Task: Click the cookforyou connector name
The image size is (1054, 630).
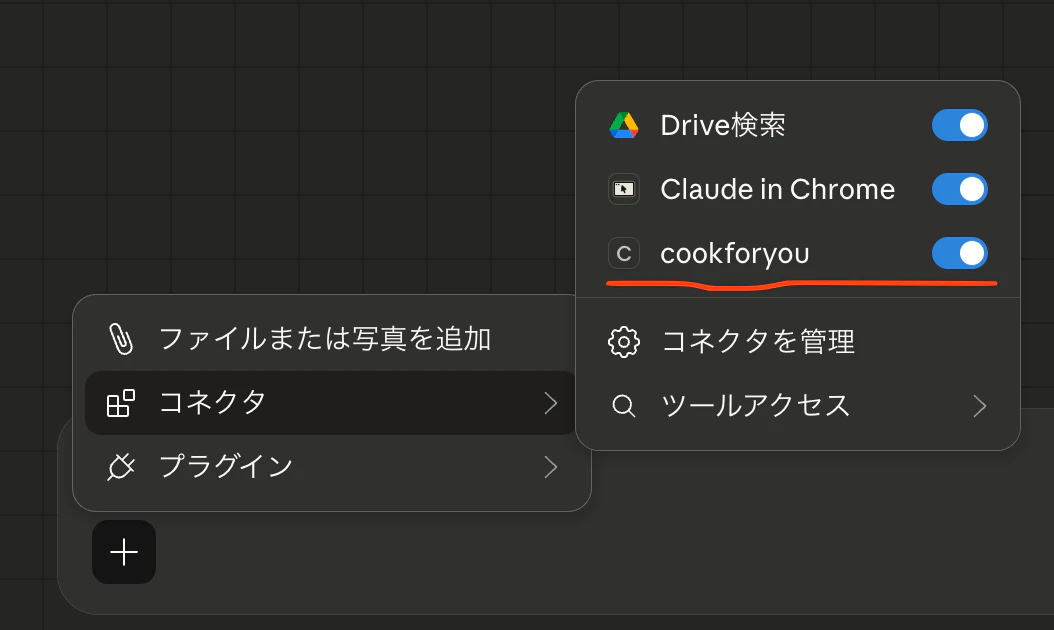Action: (x=735, y=254)
